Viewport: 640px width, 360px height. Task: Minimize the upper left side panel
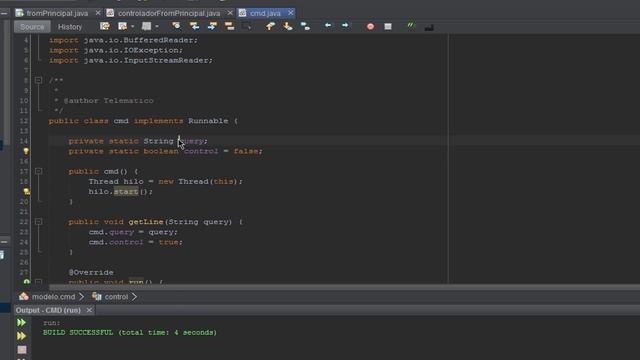pyautogui.click(x=4, y=13)
